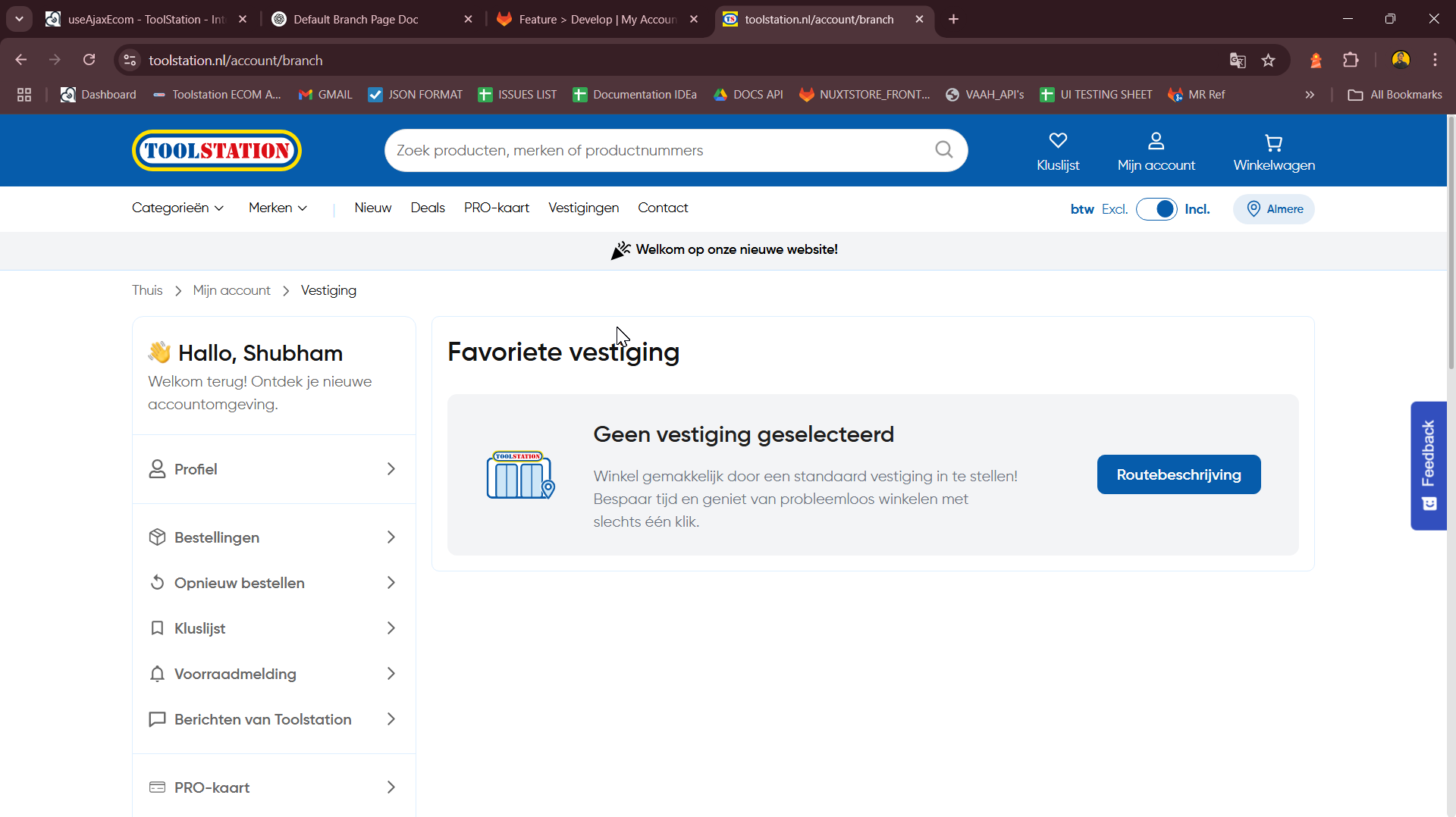The height and width of the screenshot is (817, 1456).
Task: Click the product search input field
Action: coord(660,150)
